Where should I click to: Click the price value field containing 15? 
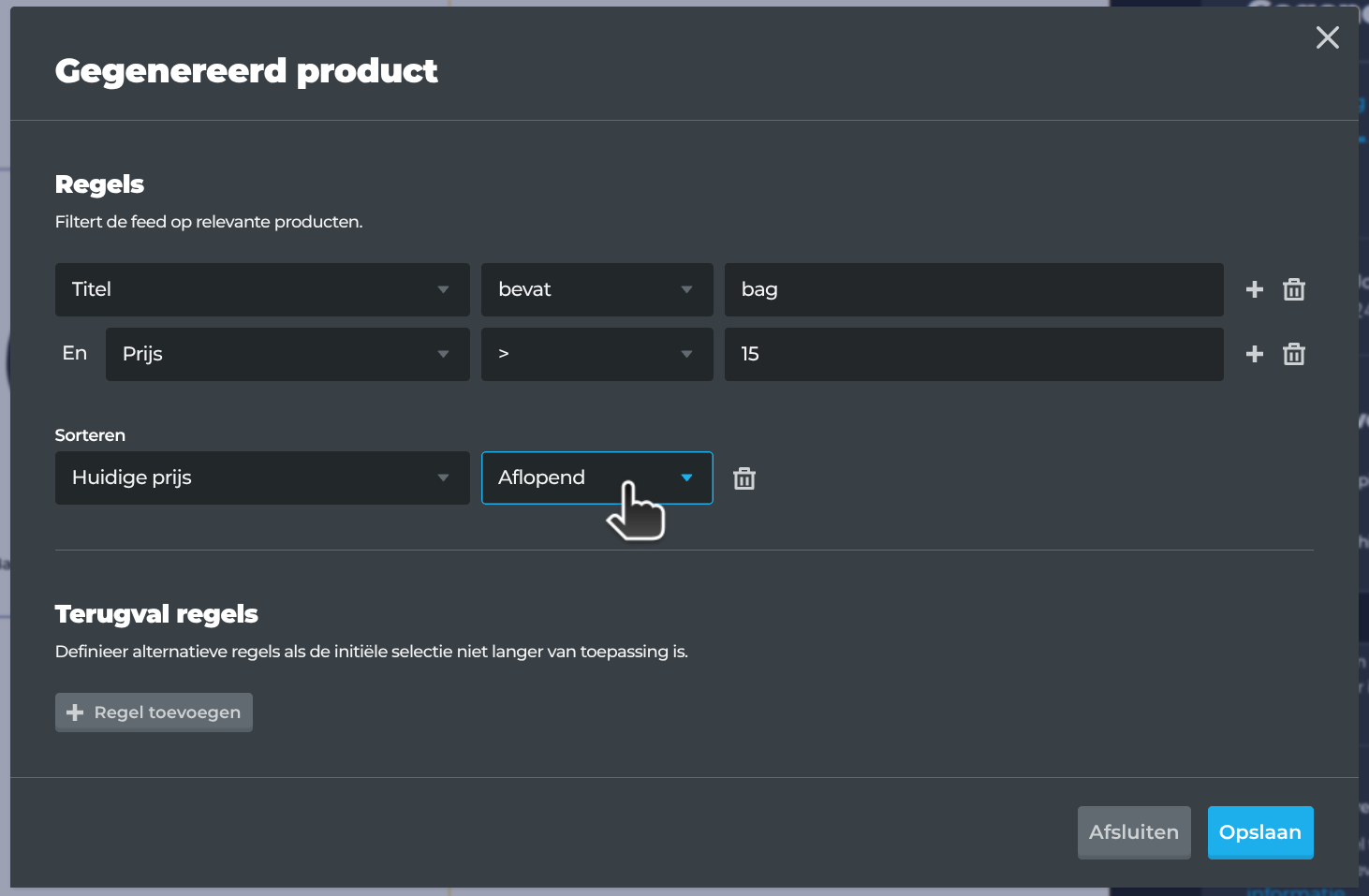974,354
